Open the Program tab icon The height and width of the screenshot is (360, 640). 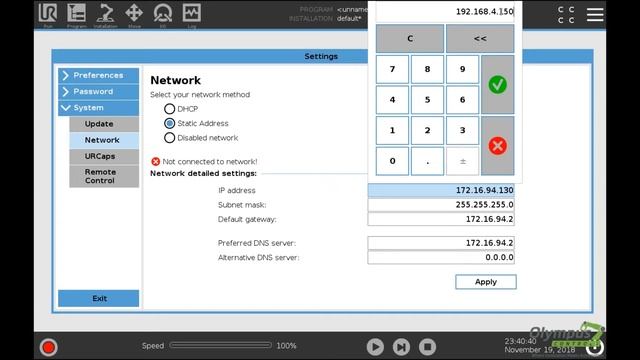(76, 15)
